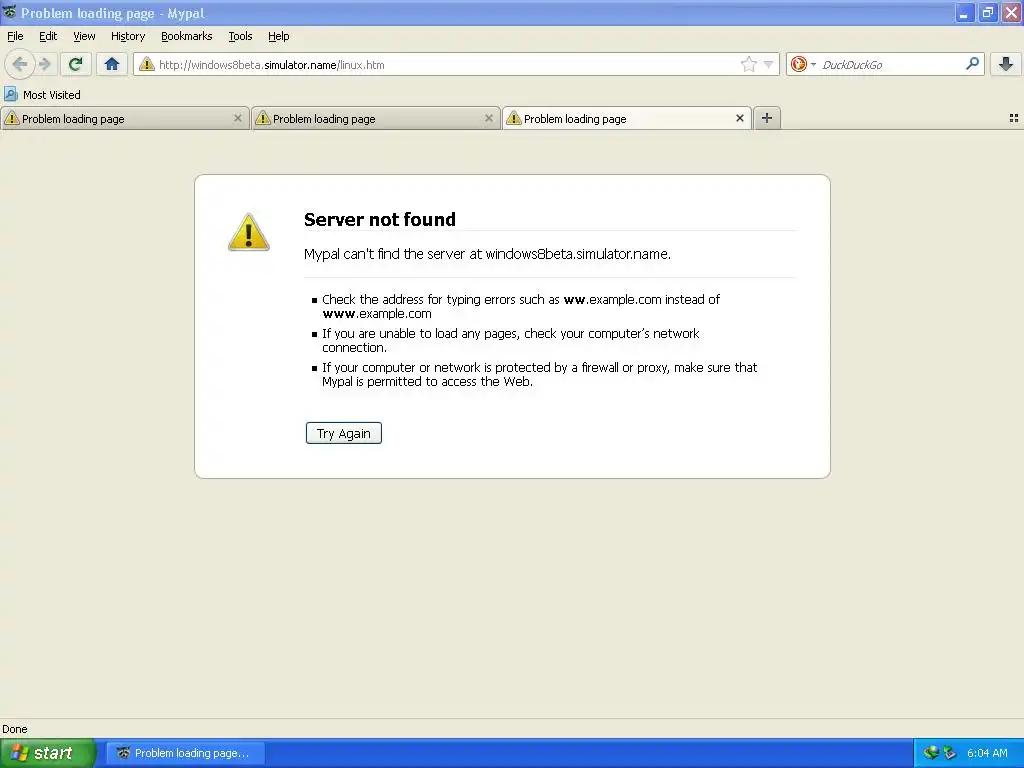1024x768 pixels.
Task: Click the 6:04 AM taskbar clock
Action: (x=987, y=753)
